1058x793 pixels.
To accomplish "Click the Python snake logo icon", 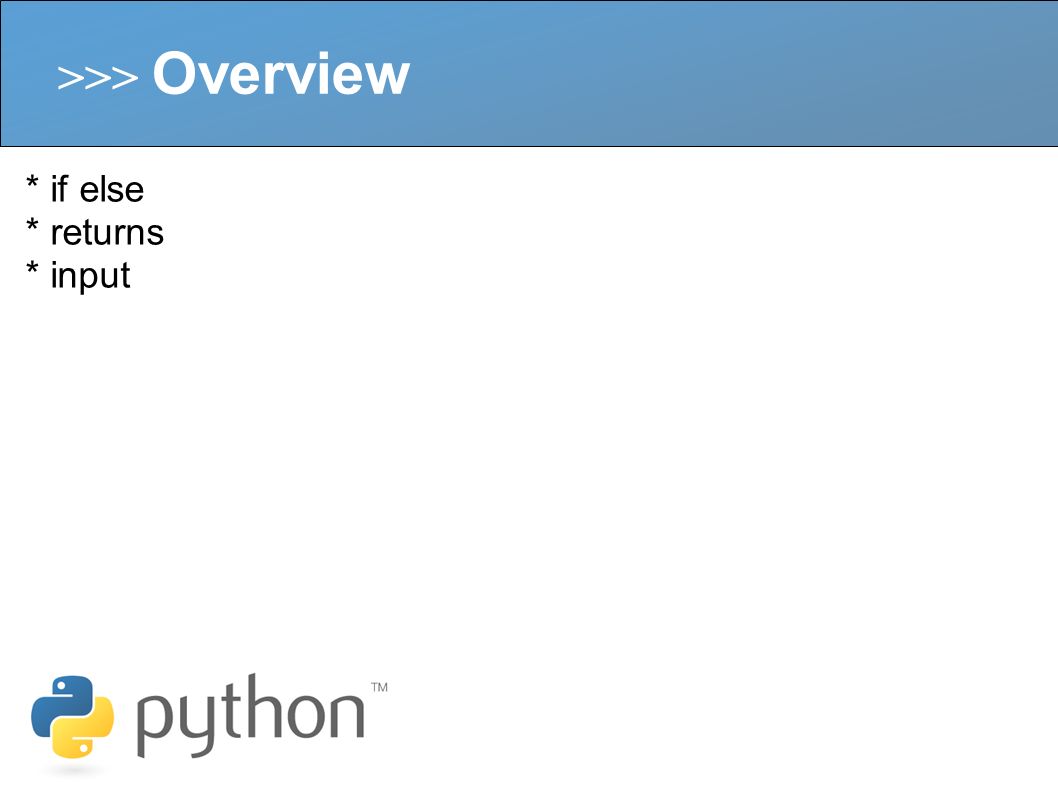I will [x=72, y=717].
